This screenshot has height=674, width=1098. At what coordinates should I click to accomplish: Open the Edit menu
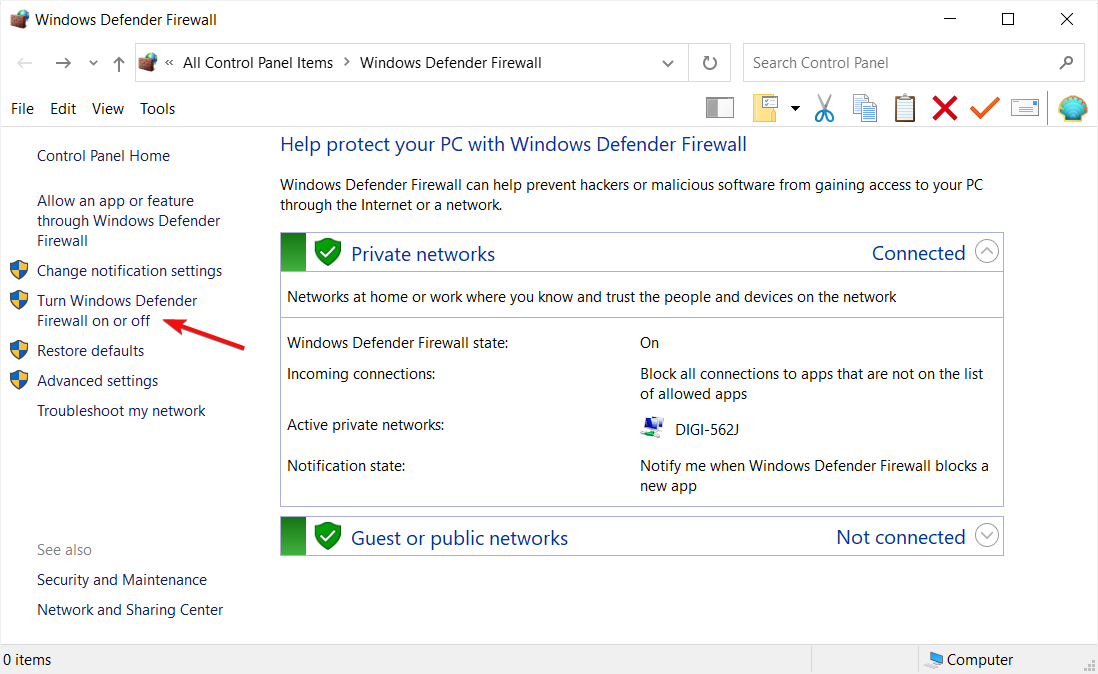tap(63, 108)
